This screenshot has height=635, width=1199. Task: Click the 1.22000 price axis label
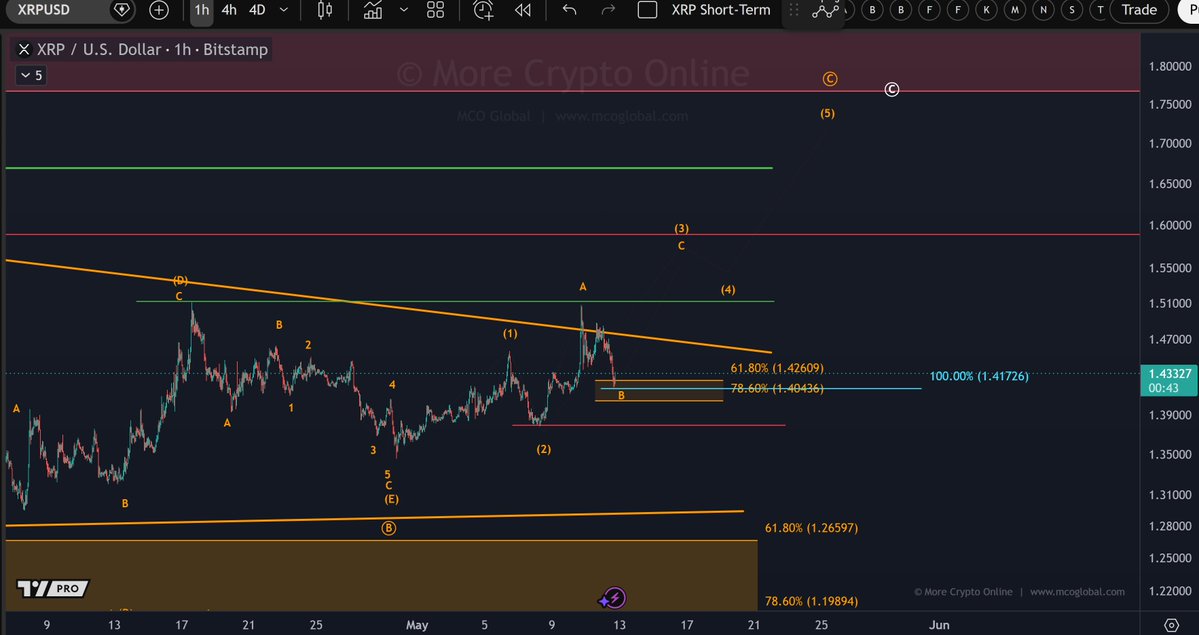click(1170, 591)
